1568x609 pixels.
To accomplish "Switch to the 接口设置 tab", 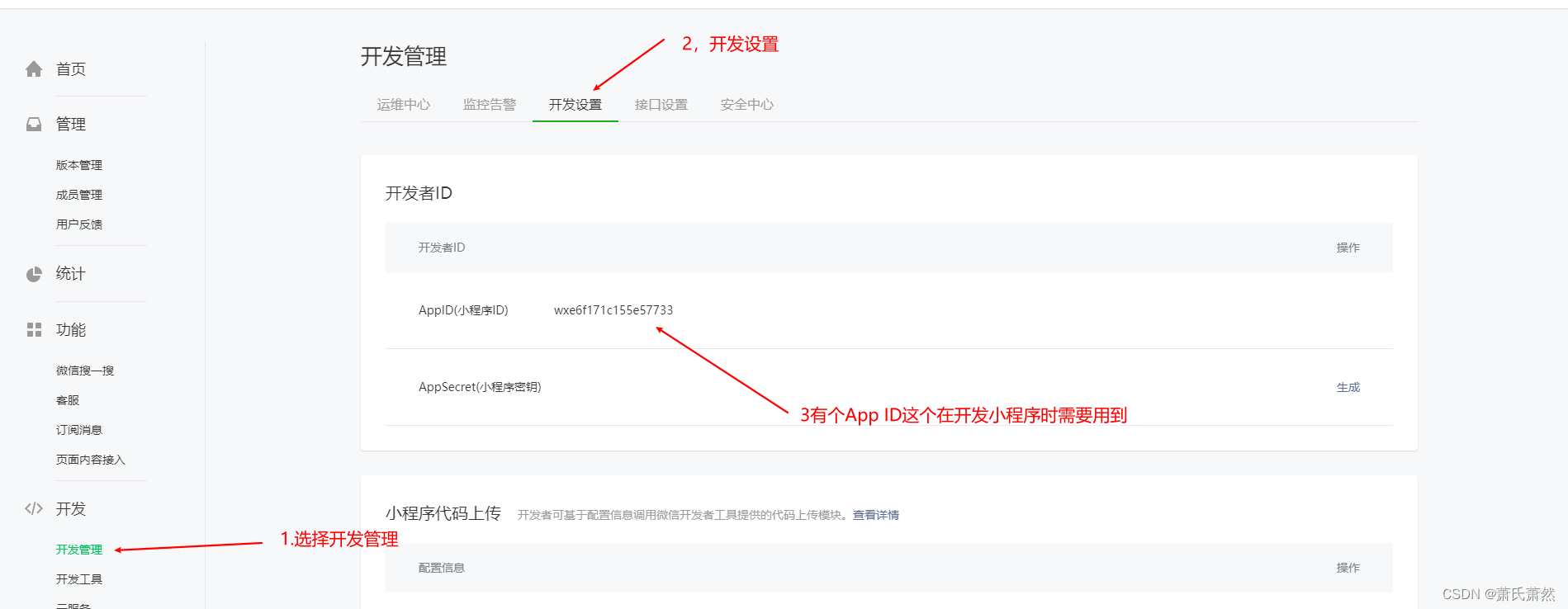I will click(x=661, y=105).
